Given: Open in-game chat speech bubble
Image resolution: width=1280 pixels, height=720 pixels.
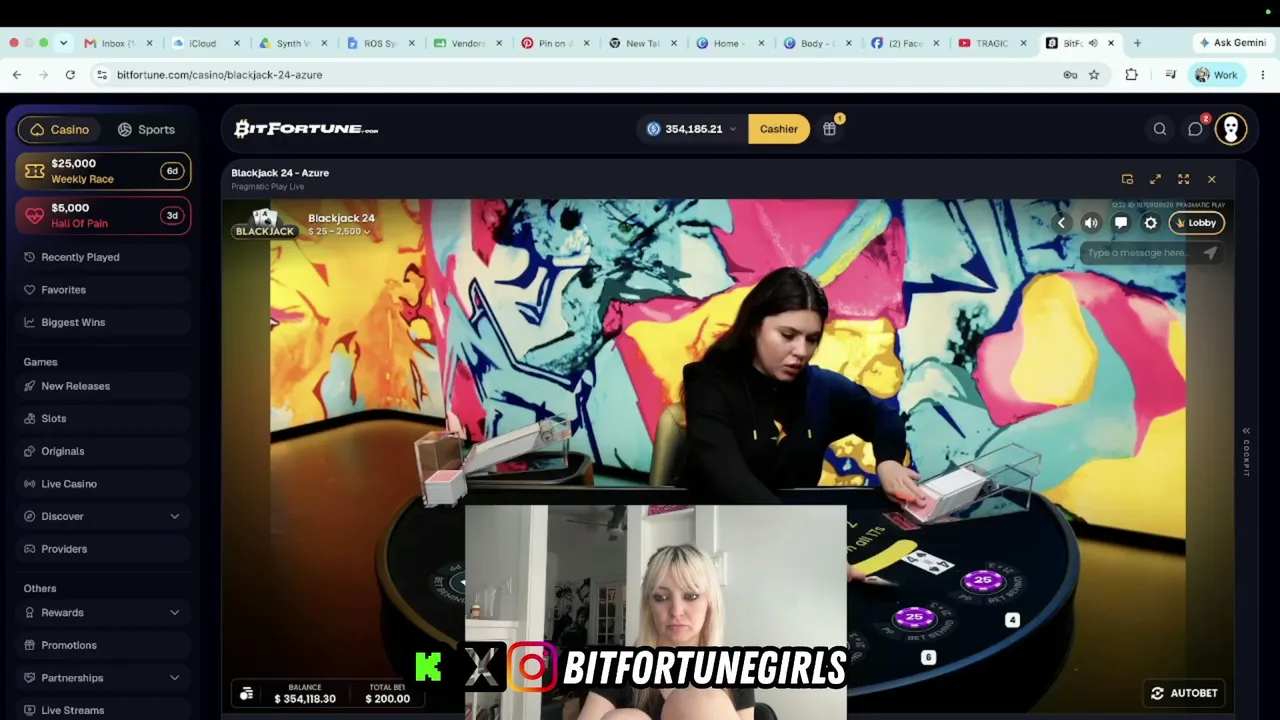Looking at the screenshot, I should coord(1121,223).
